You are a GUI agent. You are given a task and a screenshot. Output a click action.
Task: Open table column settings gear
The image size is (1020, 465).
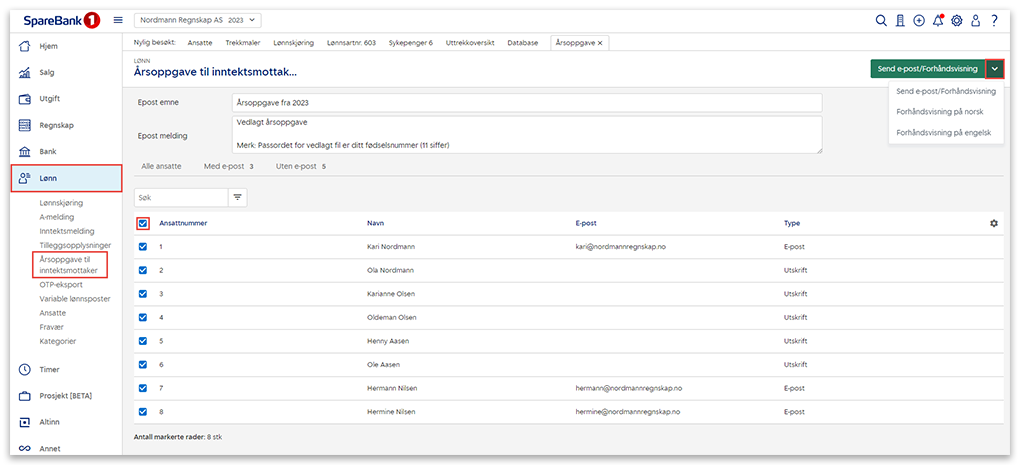point(993,223)
